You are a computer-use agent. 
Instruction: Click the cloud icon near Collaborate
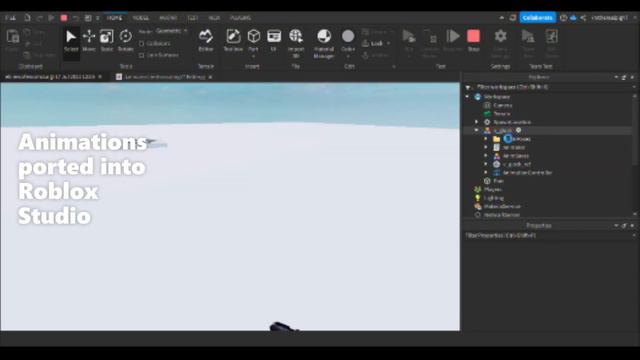pos(573,18)
